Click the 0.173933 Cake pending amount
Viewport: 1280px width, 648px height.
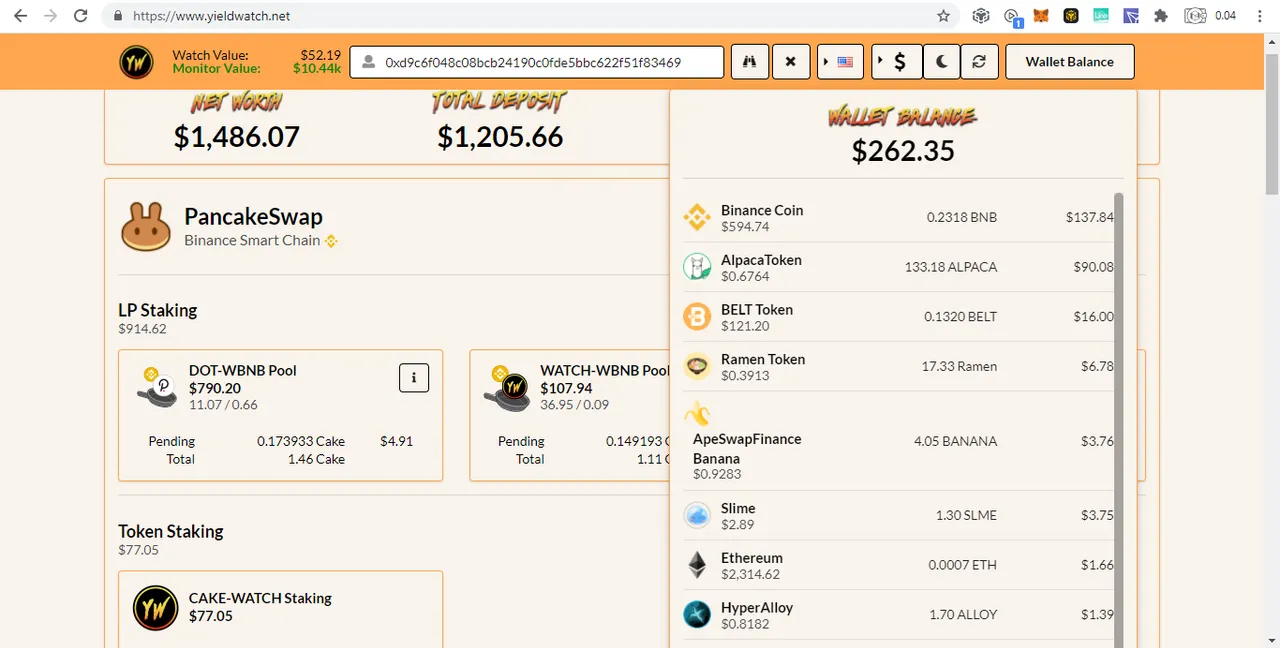[301, 441]
